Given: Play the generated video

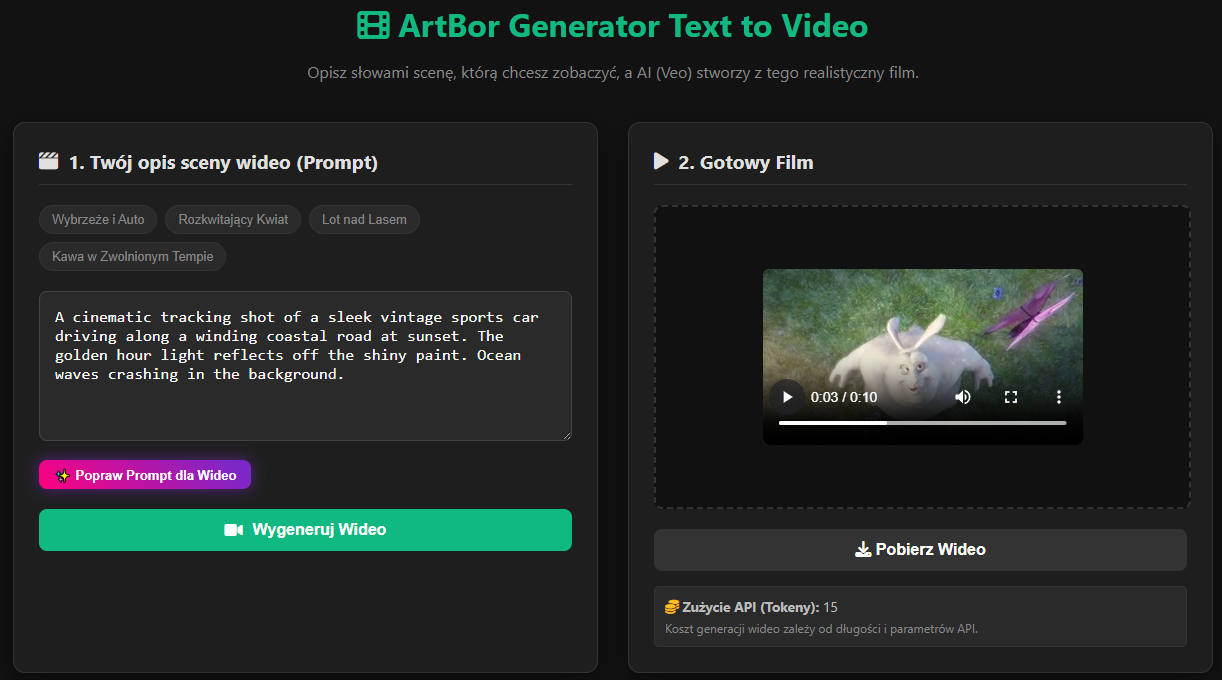Looking at the screenshot, I should coord(787,397).
